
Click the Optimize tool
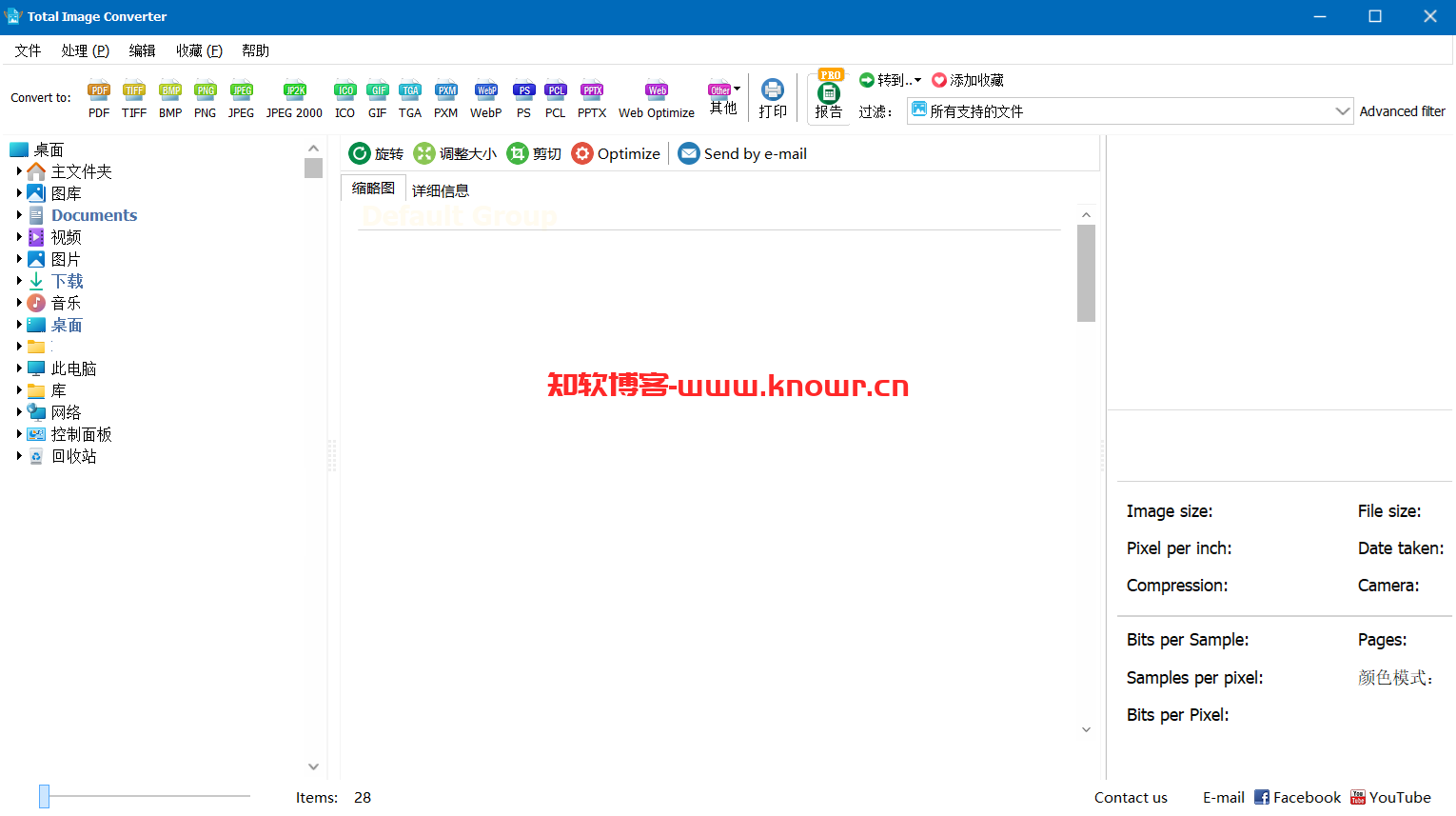click(x=616, y=153)
